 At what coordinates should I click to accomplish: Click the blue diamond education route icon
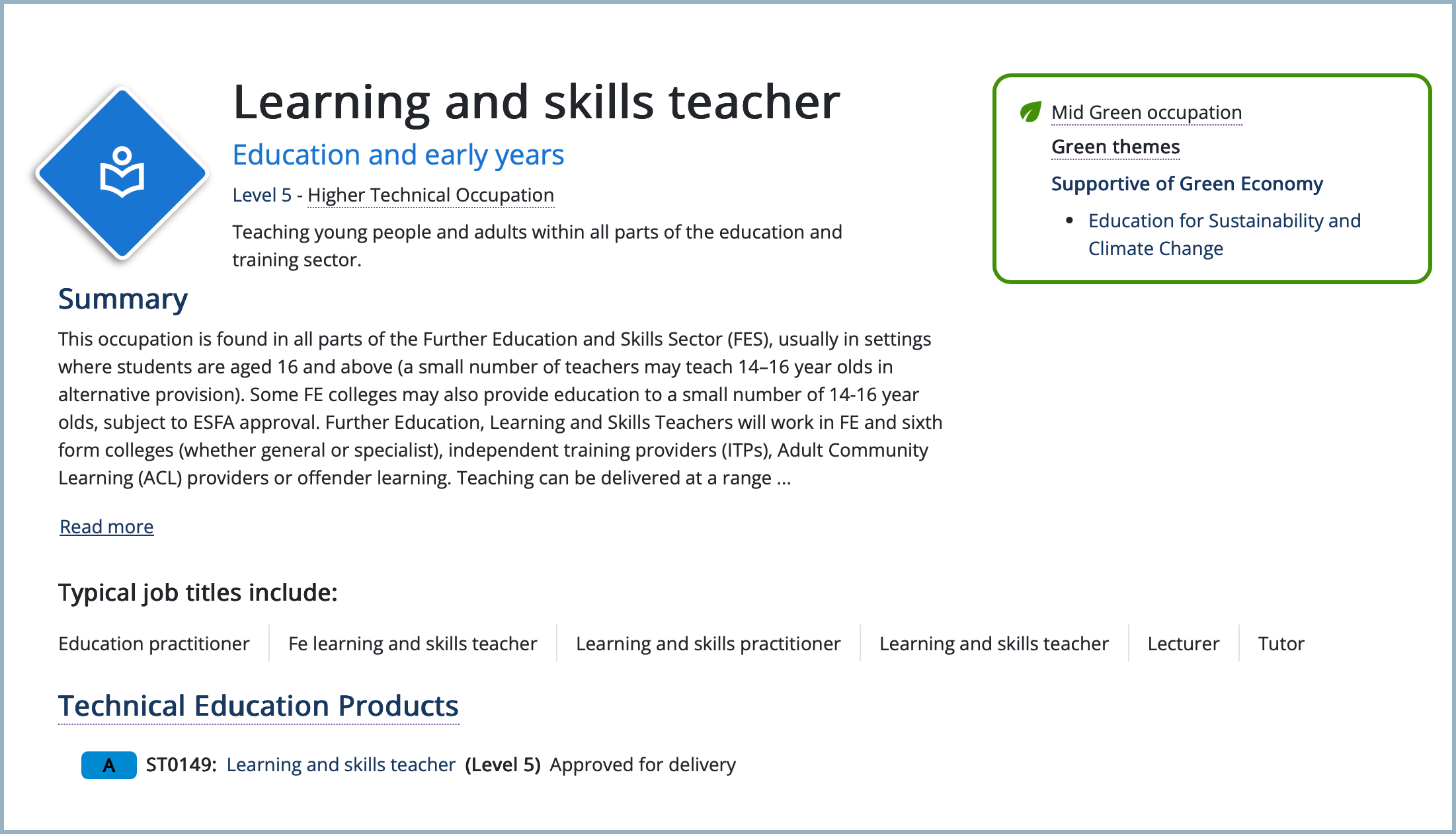click(122, 173)
